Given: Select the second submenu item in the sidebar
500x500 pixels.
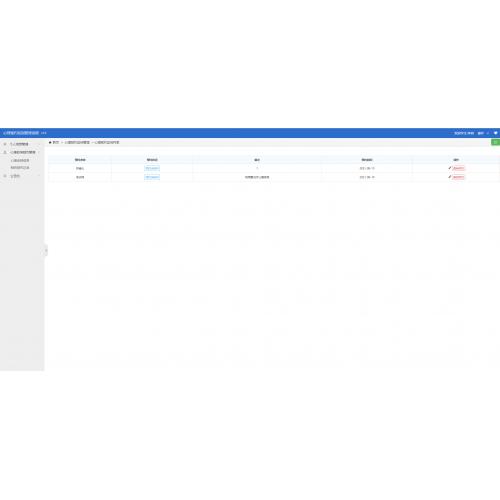Looking at the screenshot, I should [20, 168].
